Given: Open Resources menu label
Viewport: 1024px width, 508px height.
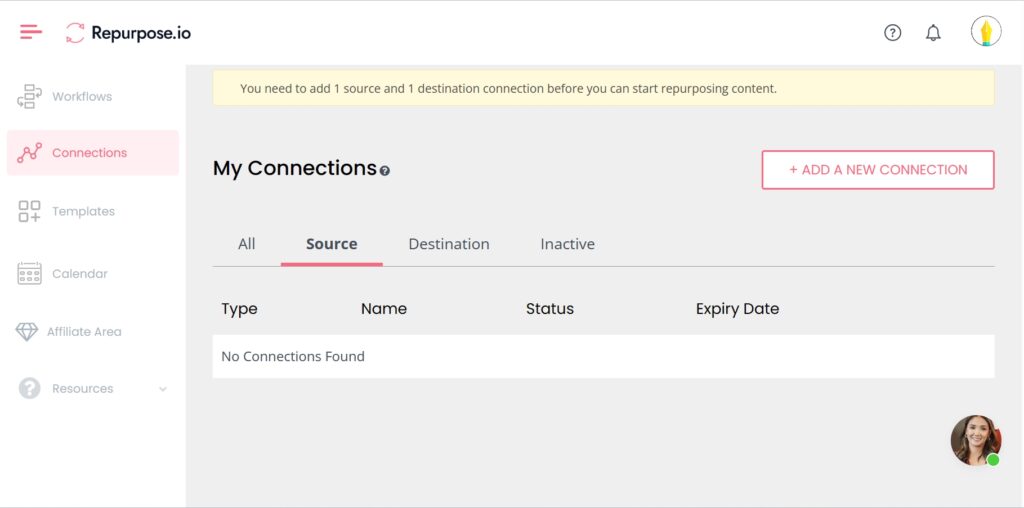Looking at the screenshot, I should tap(83, 389).
